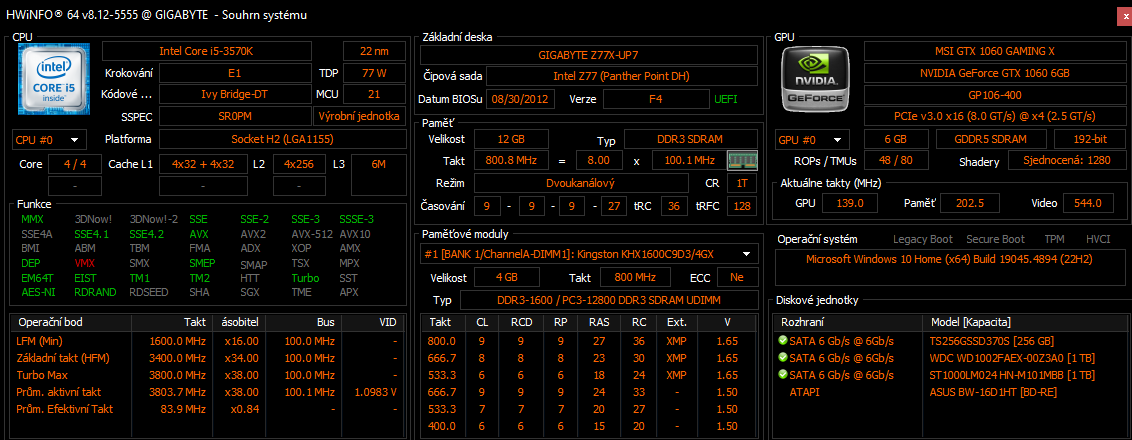Click the module type DDR3-1600 / PC3-12800 field
Image resolution: width=1132 pixels, height=440 pixels.
[609, 300]
